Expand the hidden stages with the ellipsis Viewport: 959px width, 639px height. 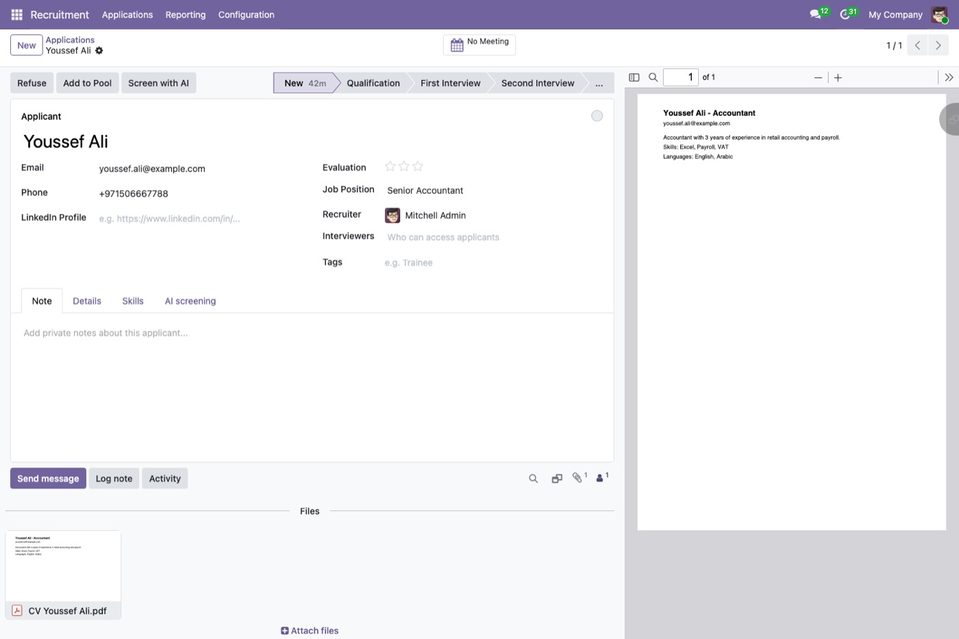tap(599, 83)
